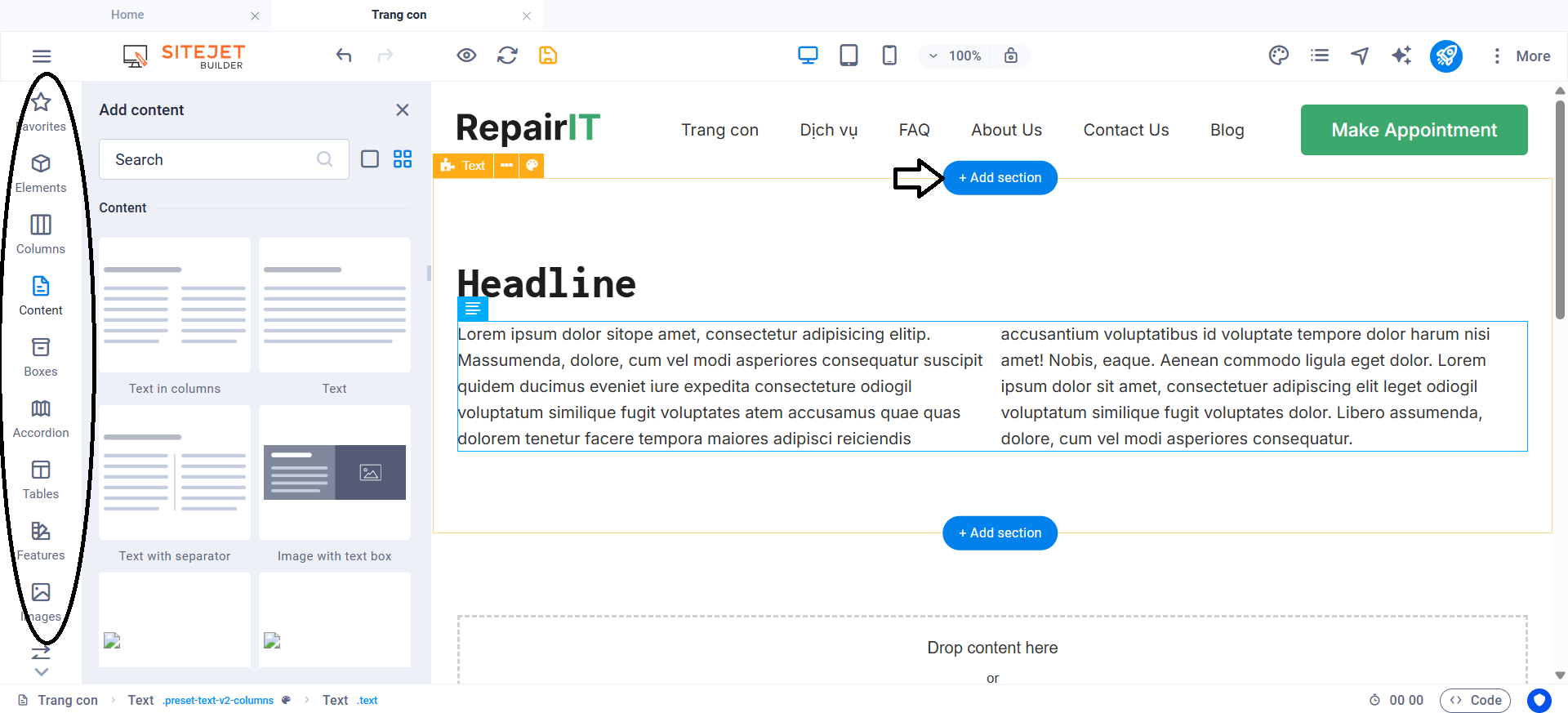Open the Contact Us navigation item
The image size is (1568, 713).
[x=1125, y=130]
